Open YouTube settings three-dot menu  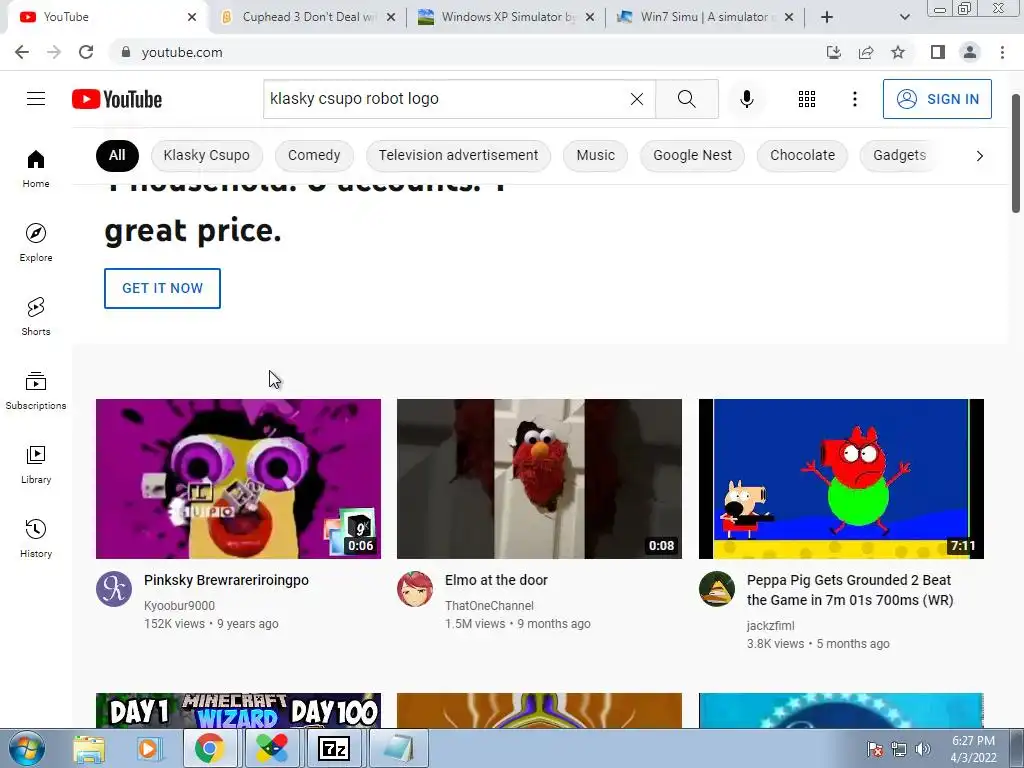coord(854,99)
